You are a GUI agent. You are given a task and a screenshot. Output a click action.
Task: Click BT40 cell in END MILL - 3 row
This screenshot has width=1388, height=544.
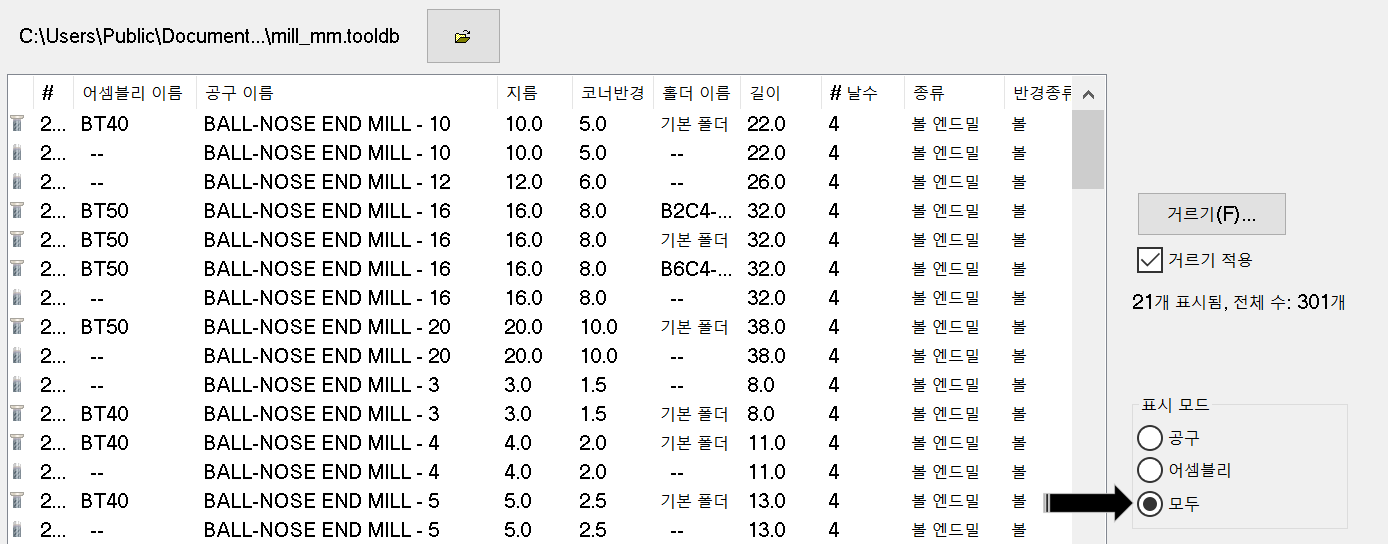[105, 414]
